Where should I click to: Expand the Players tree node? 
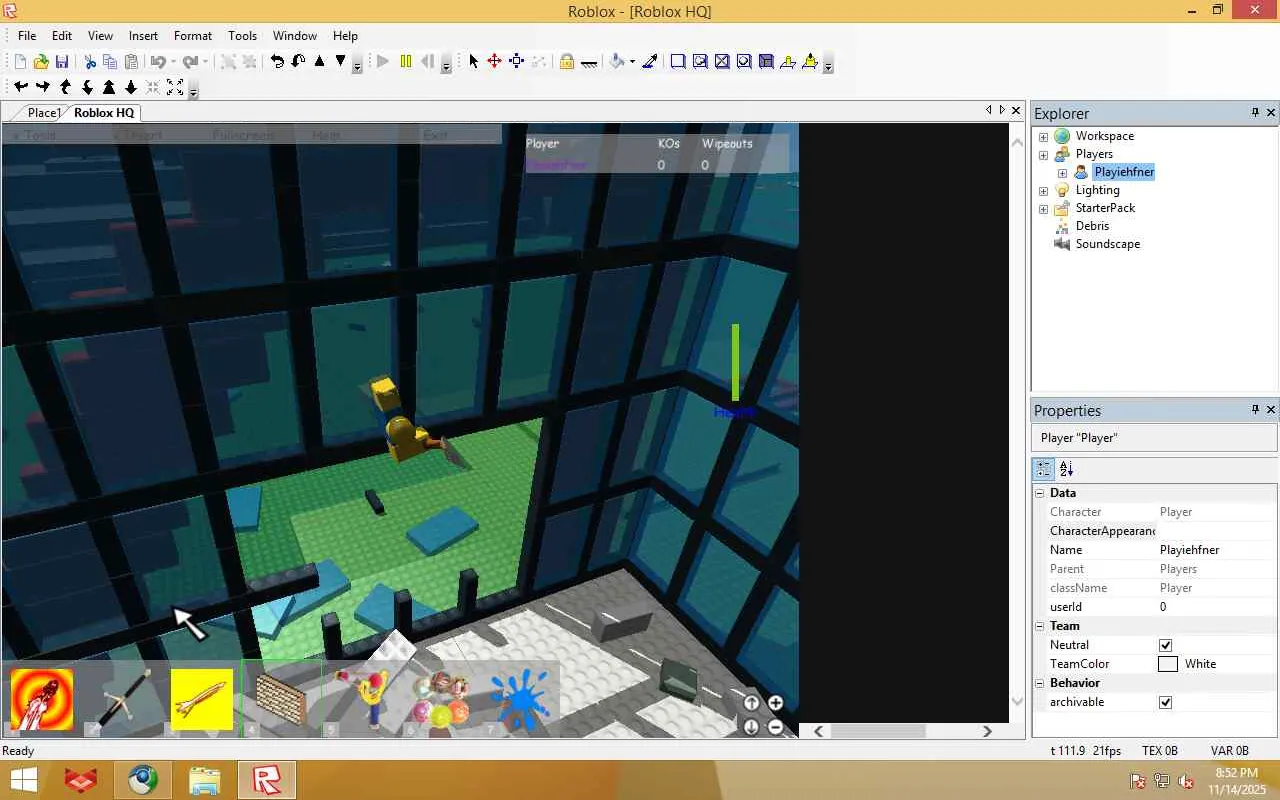coord(1043,154)
